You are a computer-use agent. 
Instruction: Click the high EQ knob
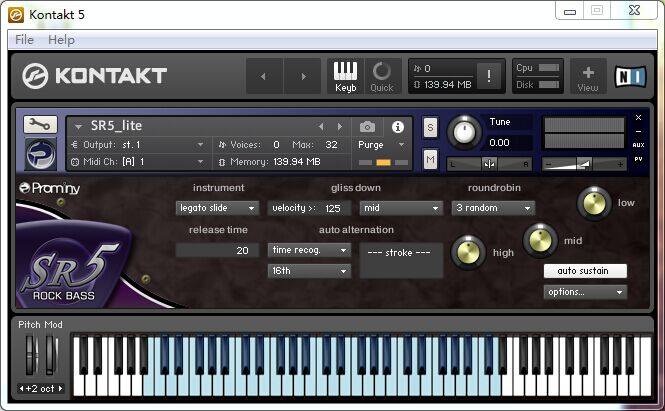(468, 252)
